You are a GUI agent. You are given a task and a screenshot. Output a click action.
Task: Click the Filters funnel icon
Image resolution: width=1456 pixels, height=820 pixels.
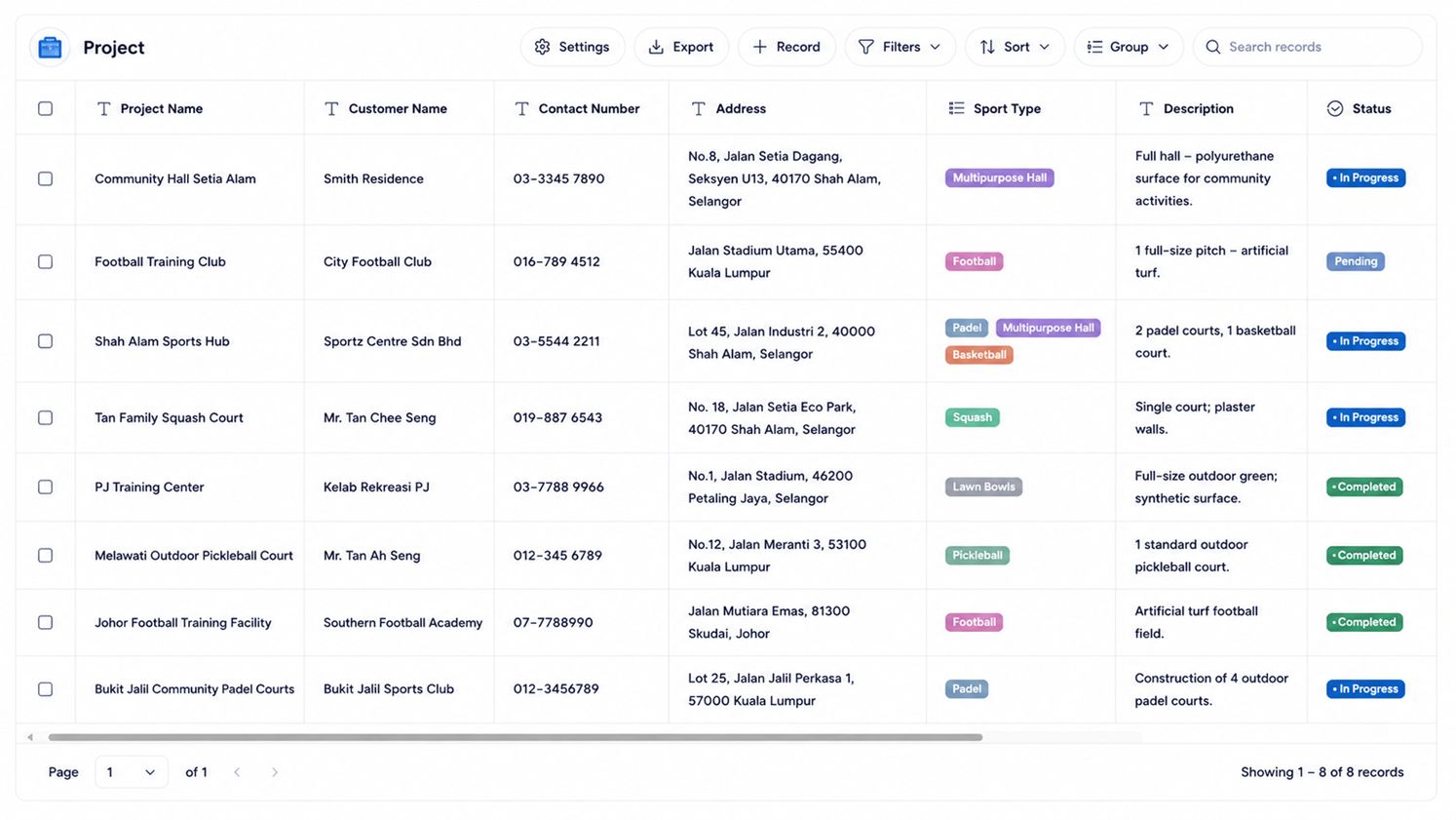tap(865, 47)
